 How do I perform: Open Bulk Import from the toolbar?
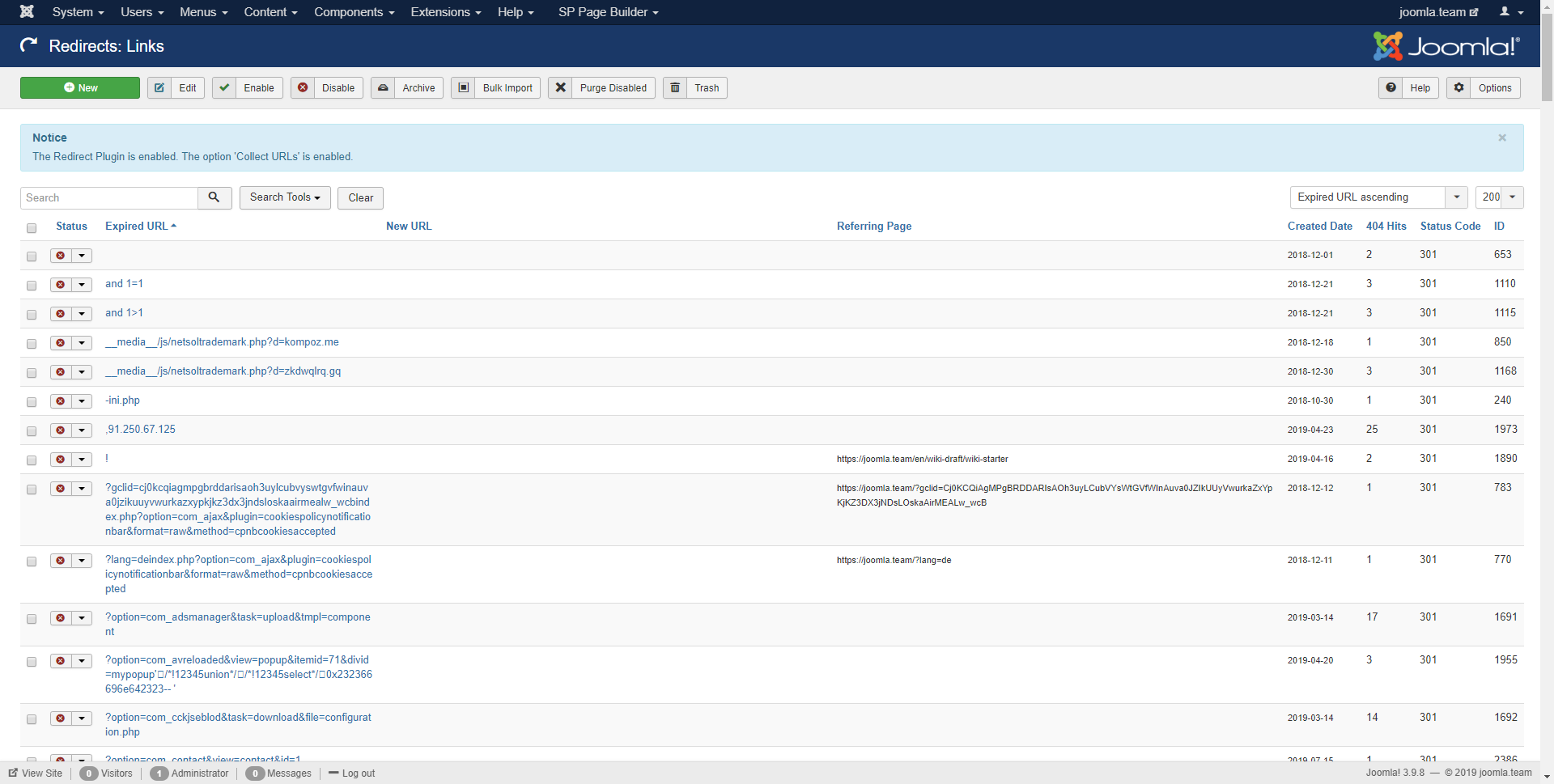[x=496, y=88]
